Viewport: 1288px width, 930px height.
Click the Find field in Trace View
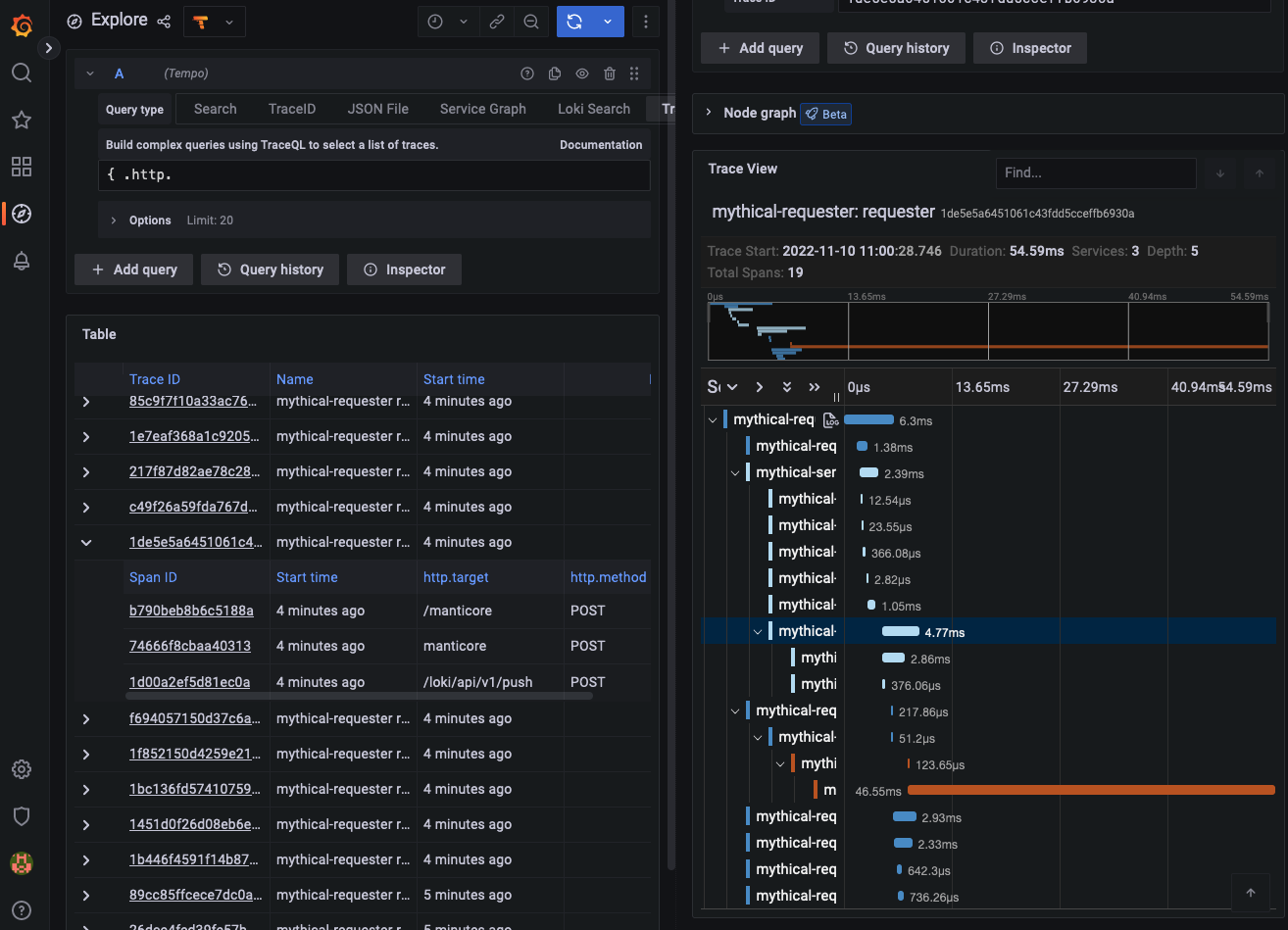pos(1096,173)
